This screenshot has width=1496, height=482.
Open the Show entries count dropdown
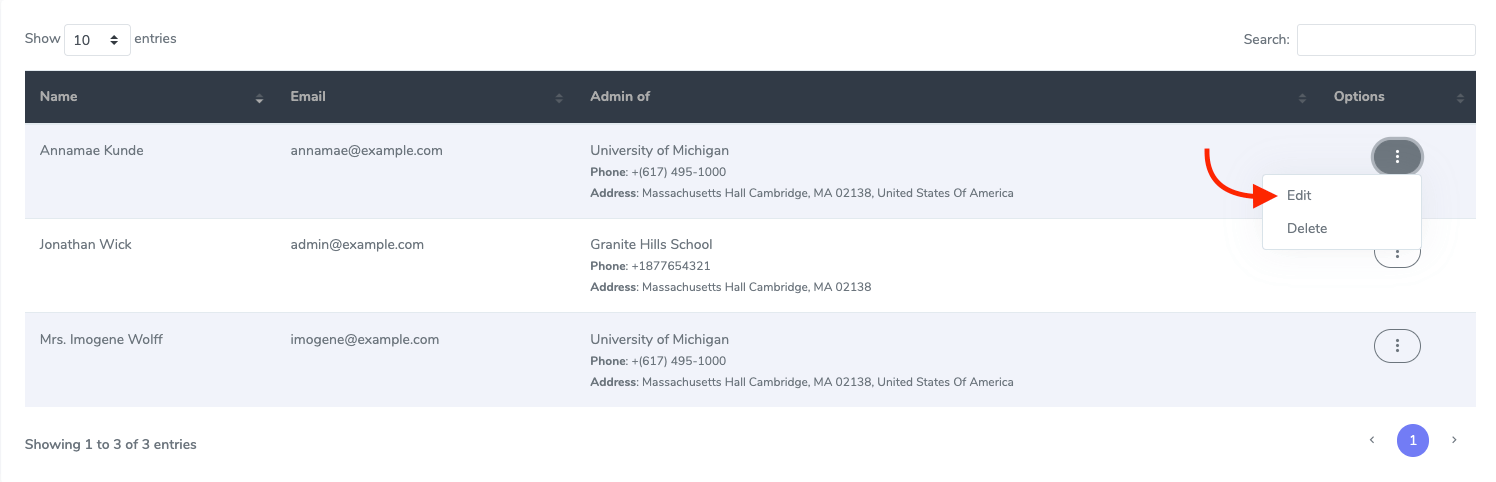click(97, 40)
